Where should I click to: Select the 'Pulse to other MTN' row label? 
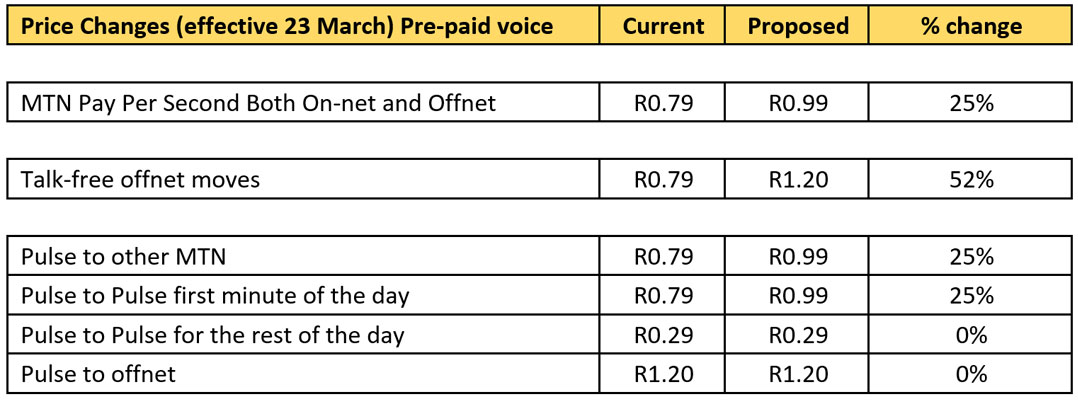point(123,257)
